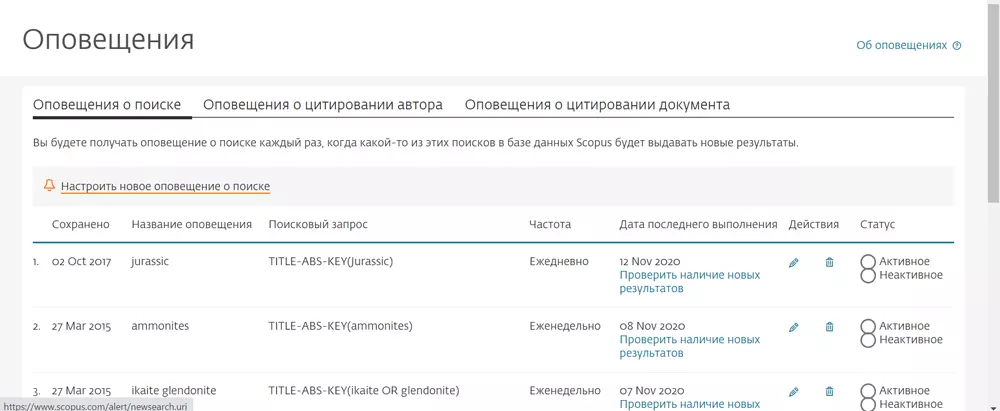Check new results for ikaite glendonite alert

[689, 404]
